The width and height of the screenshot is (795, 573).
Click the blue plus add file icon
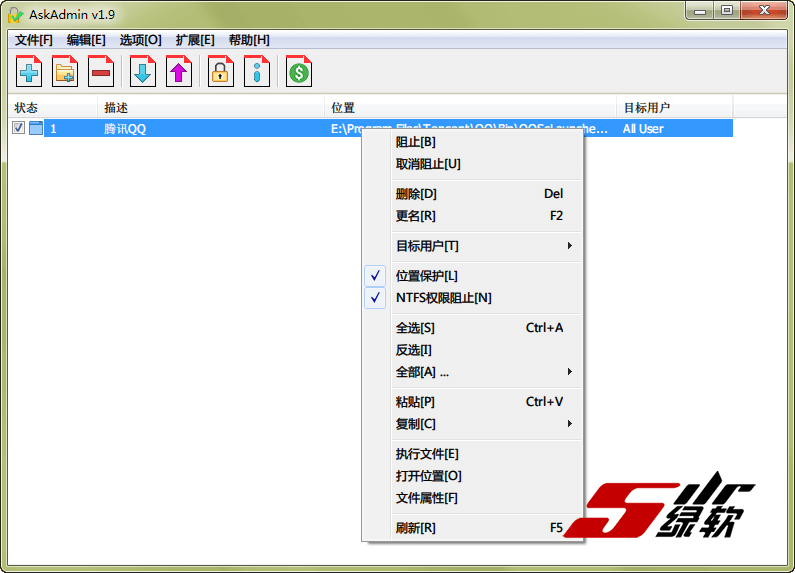[x=29, y=71]
